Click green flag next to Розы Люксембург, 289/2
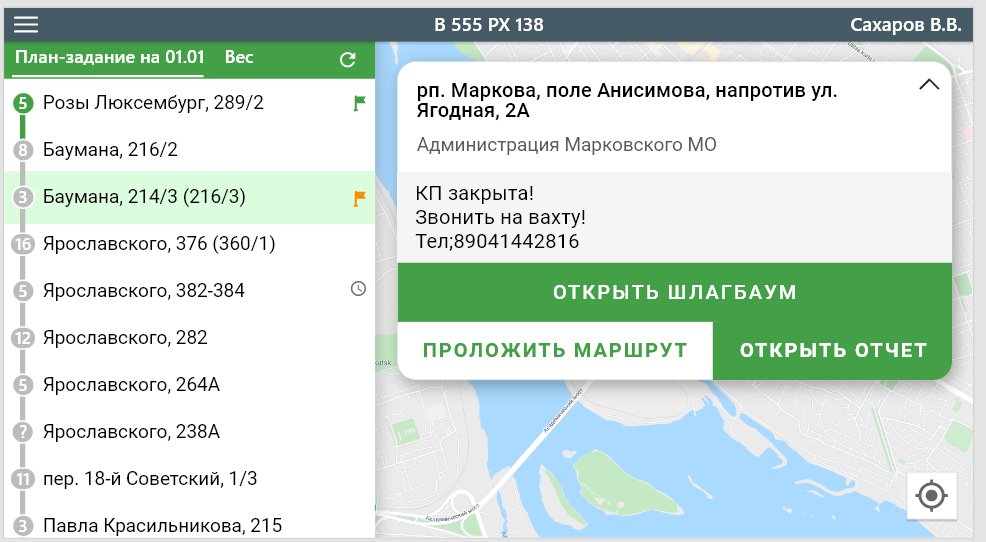Screen dimensions: 986x542 (x=359, y=103)
